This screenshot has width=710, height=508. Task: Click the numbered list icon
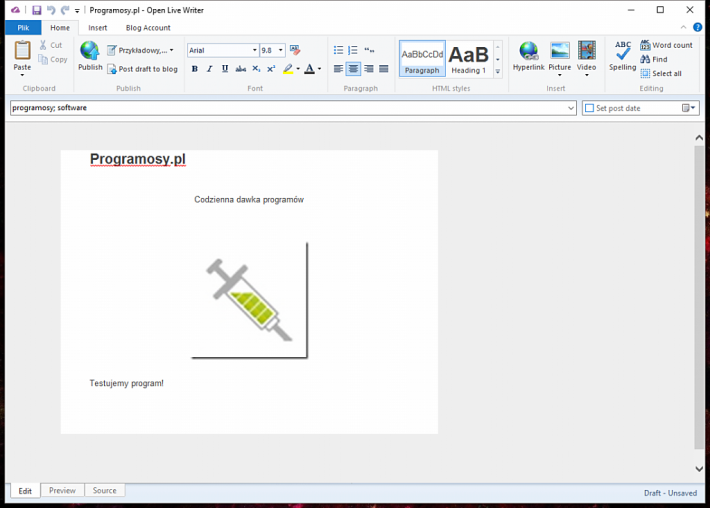click(353, 50)
